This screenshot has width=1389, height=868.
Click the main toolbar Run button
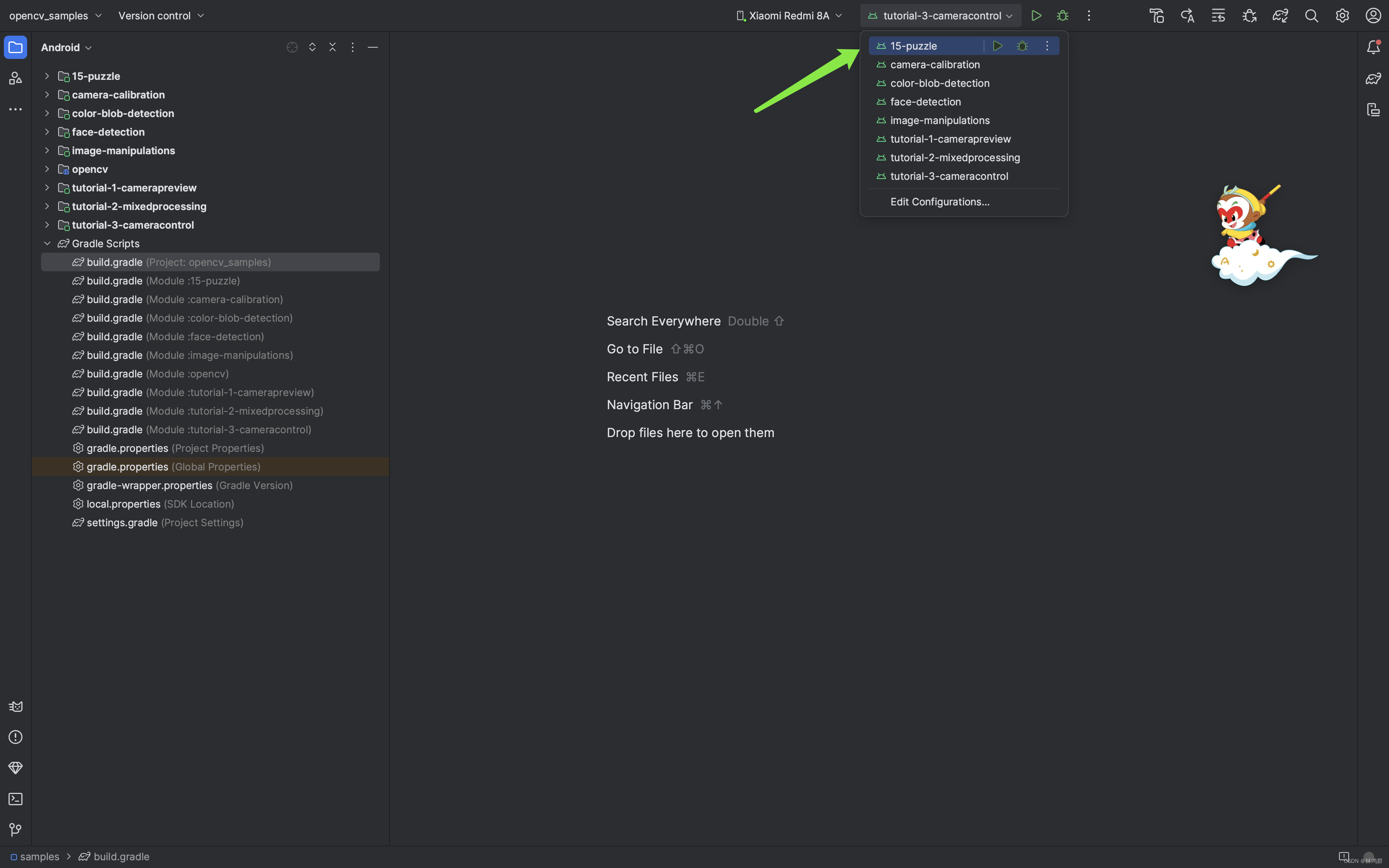pos(1036,15)
